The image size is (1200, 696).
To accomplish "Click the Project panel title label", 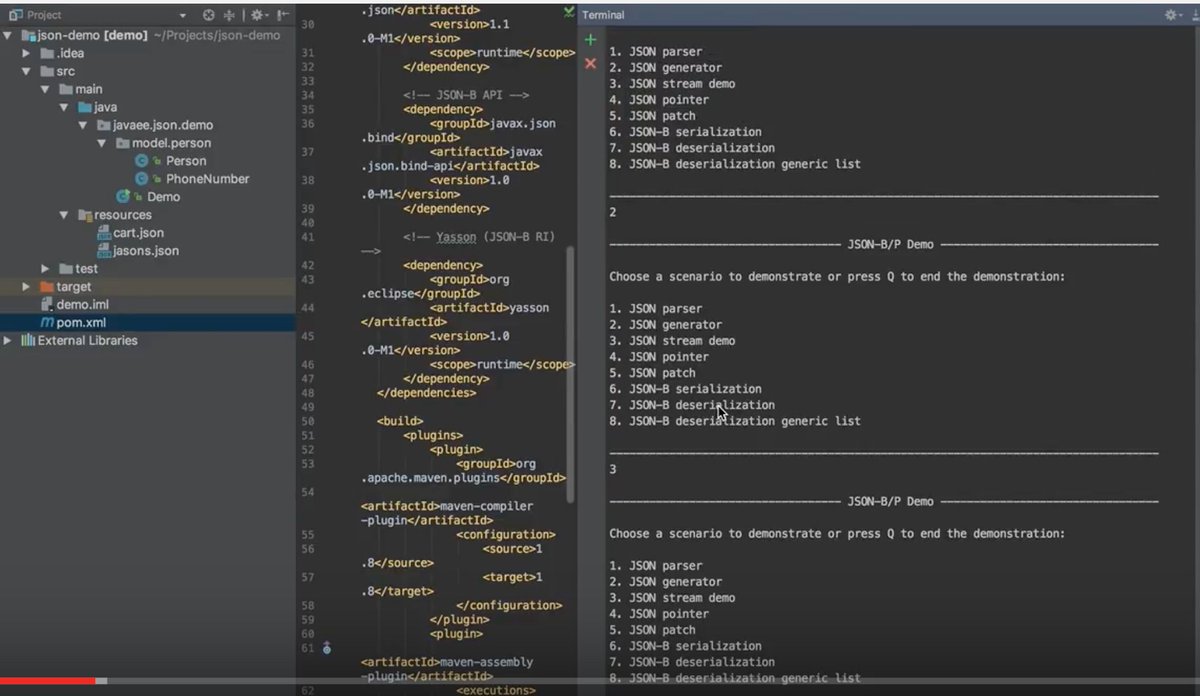I will [x=44, y=15].
